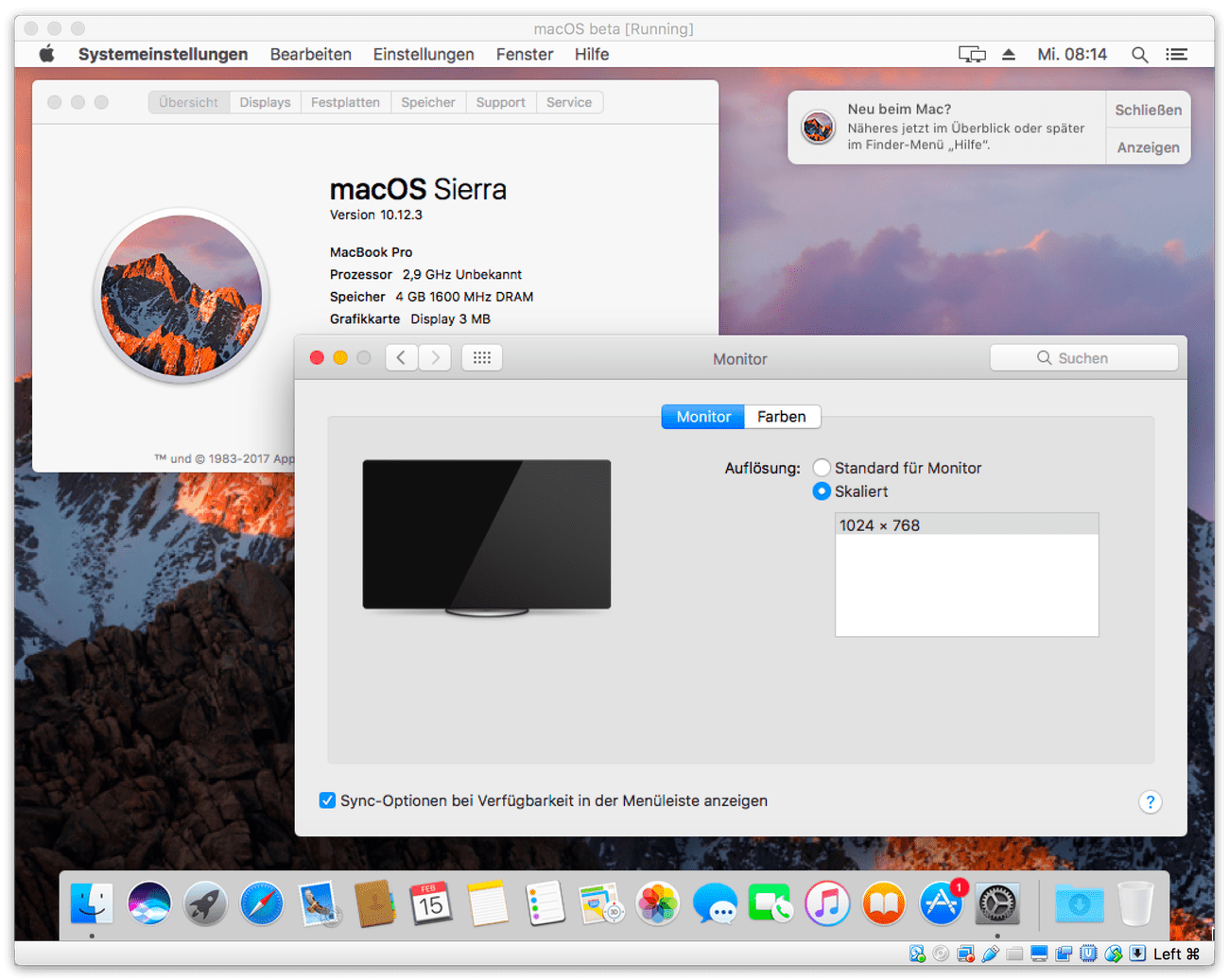Open Festplatten tab in About window
The height and width of the screenshot is (980, 1229).
[345, 102]
